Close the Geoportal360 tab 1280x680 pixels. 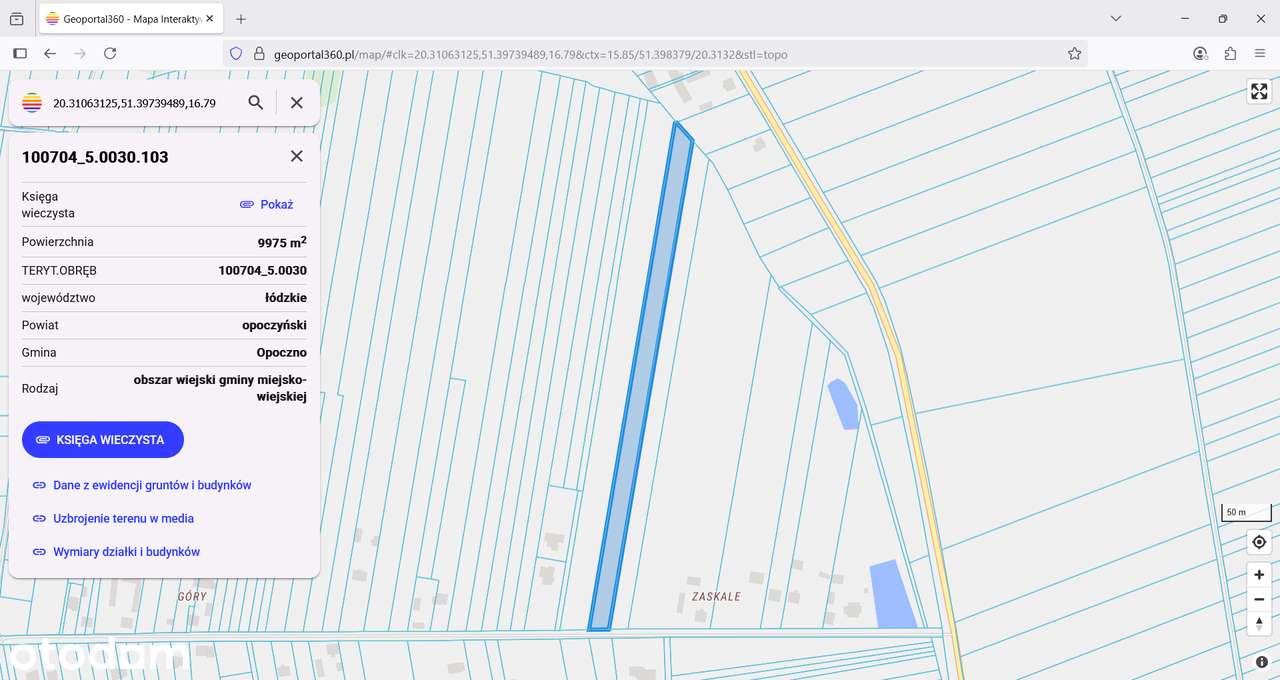(x=210, y=19)
